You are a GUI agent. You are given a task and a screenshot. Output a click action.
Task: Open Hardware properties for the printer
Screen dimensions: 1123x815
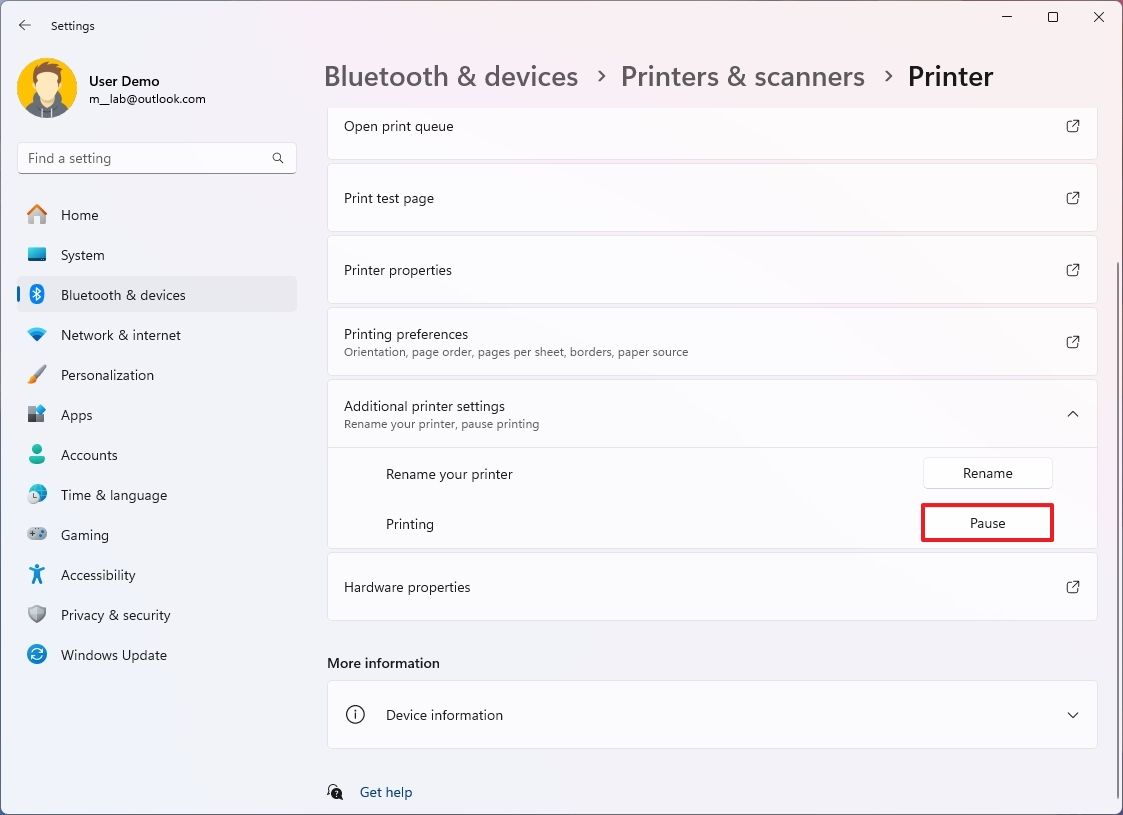click(1072, 587)
